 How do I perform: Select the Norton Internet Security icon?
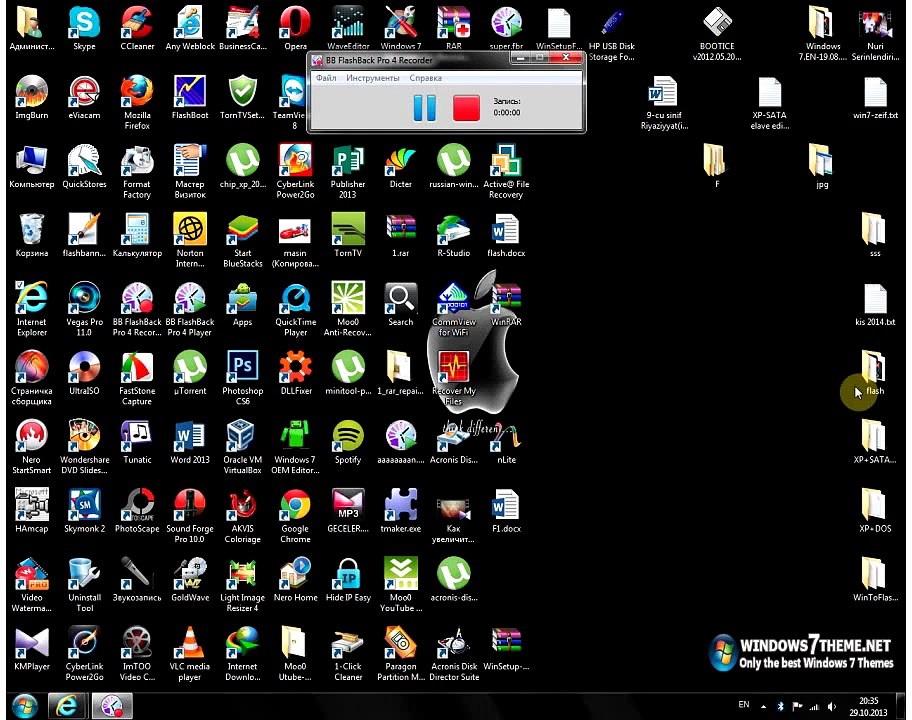pos(190,240)
